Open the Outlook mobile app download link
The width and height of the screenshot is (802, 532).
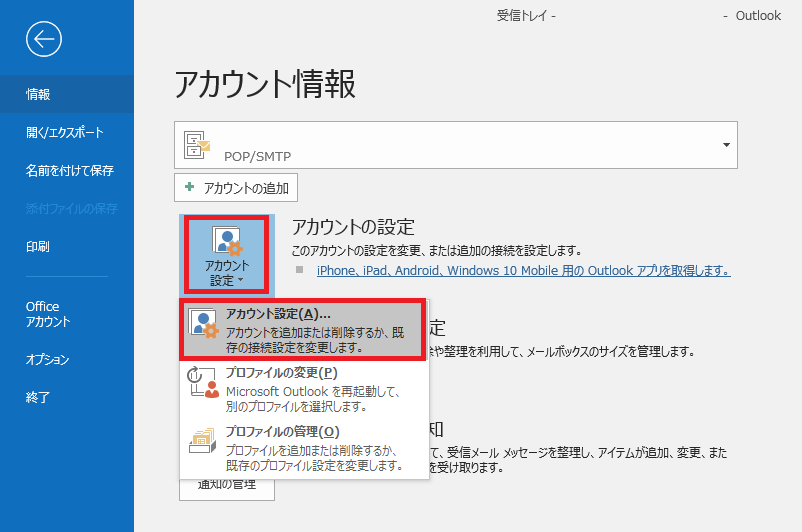[x=523, y=271]
